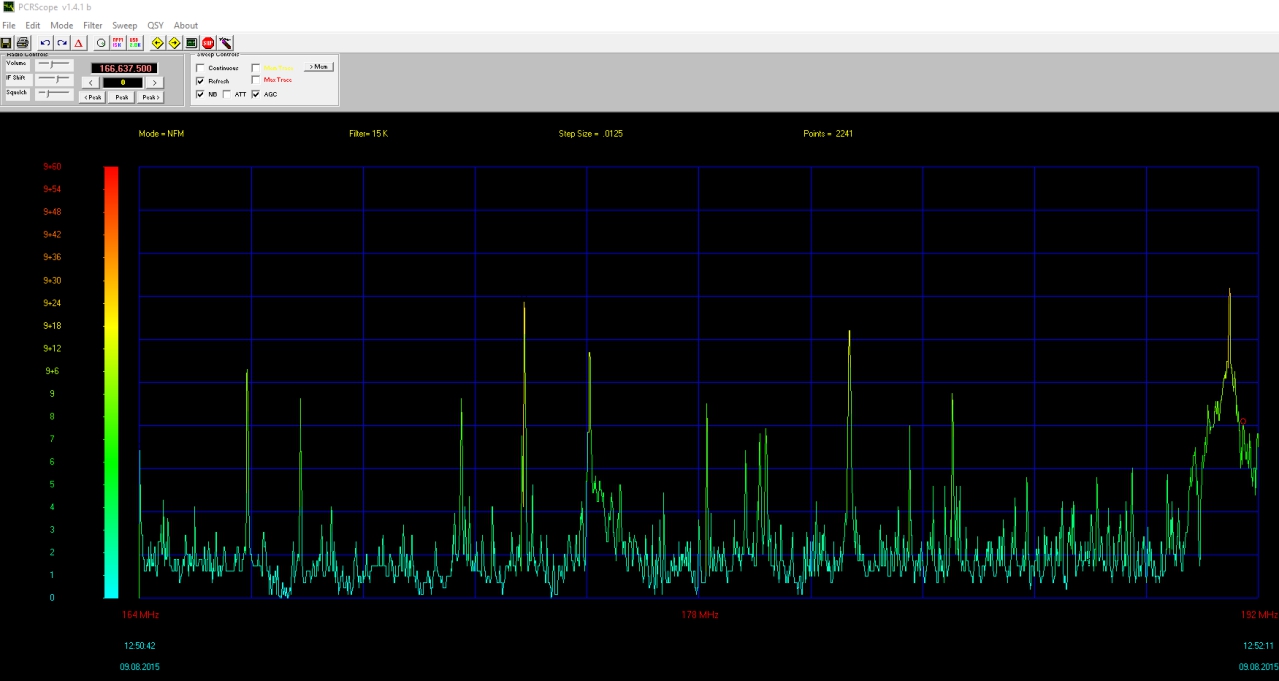
Task: Open the About menu
Action: click(x=186, y=25)
